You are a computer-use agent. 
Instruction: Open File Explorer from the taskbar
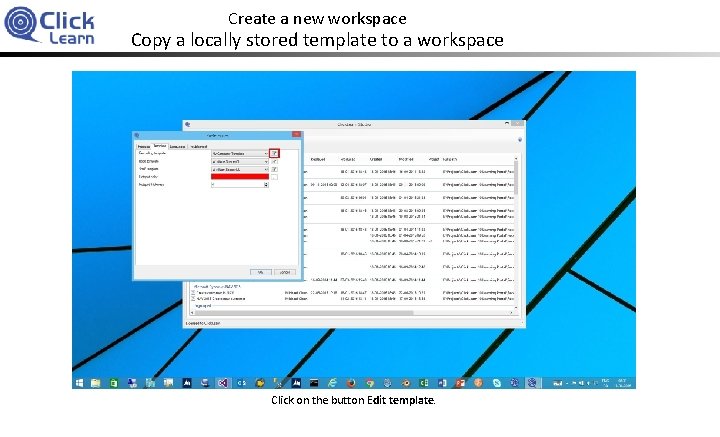tap(96, 383)
